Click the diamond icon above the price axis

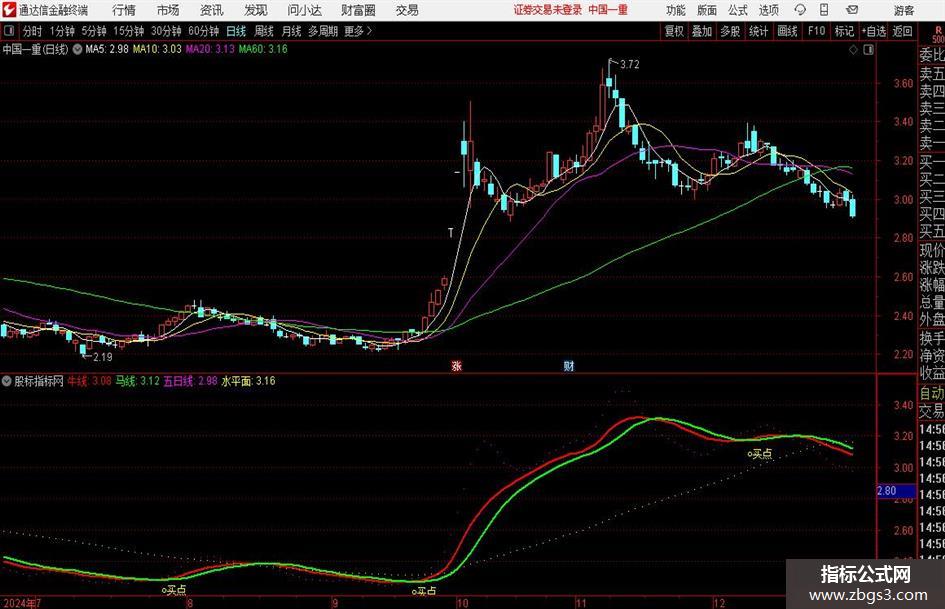click(x=853, y=50)
